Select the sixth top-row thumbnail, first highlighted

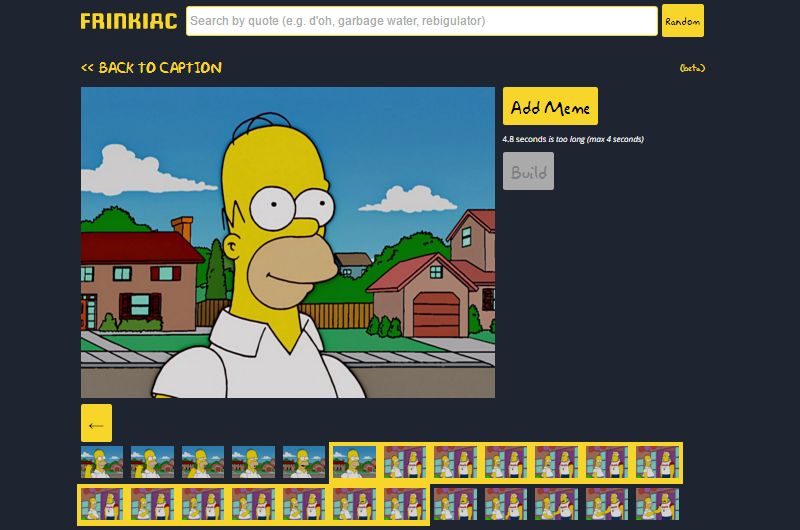[x=355, y=462]
